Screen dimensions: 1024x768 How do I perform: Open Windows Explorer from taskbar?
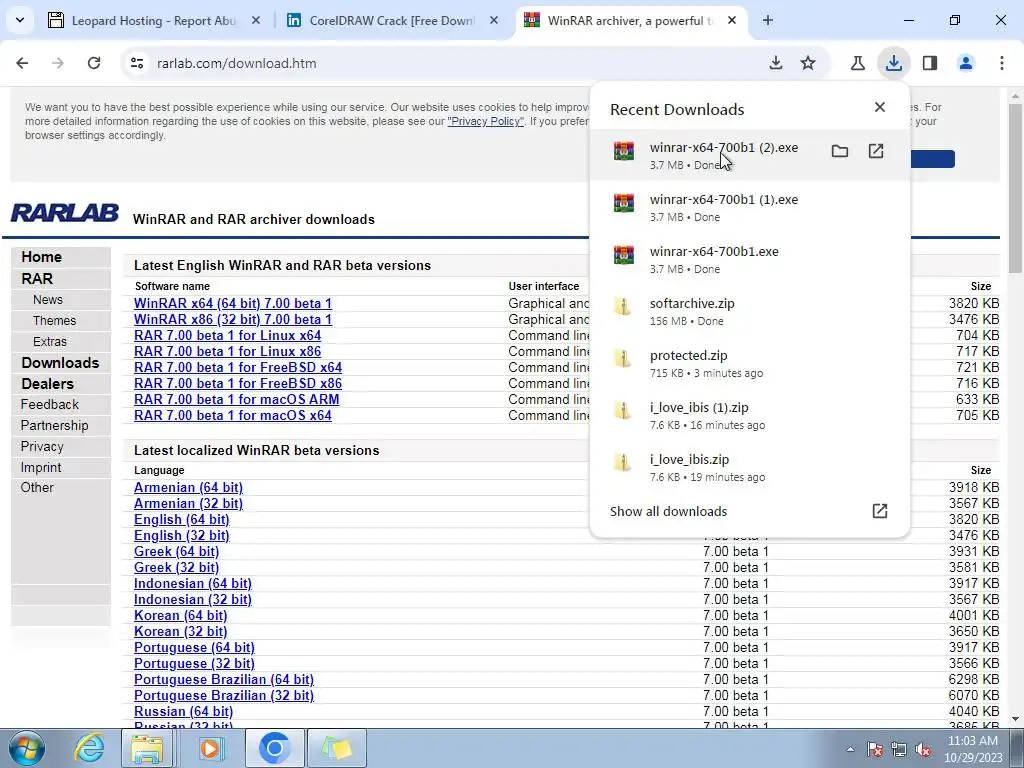click(148, 748)
